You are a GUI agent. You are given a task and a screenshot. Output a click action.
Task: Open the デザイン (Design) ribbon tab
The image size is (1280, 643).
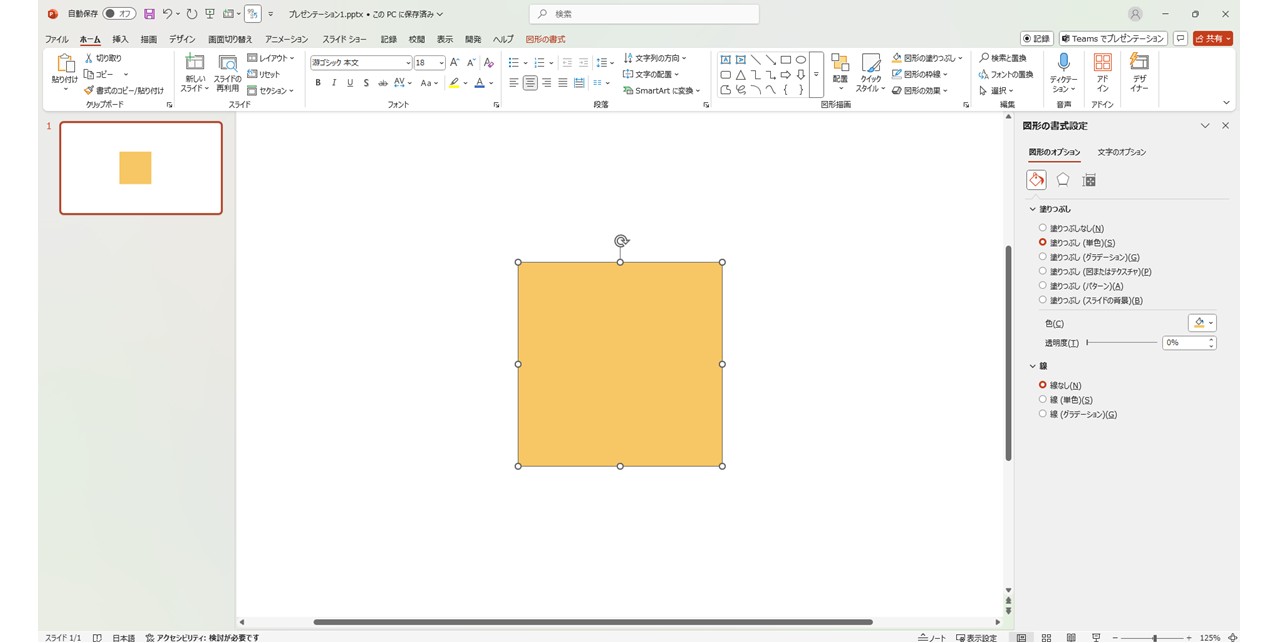(x=182, y=39)
